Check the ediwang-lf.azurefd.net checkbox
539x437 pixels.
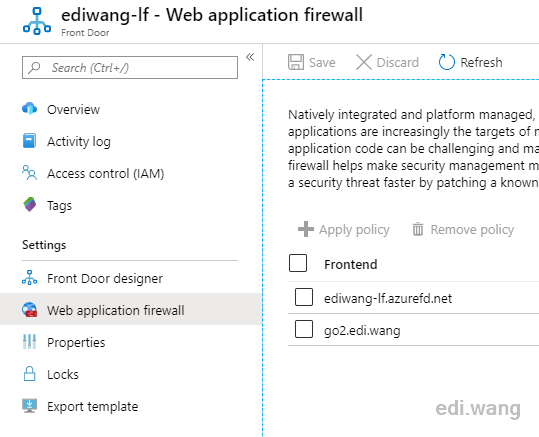point(304,297)
